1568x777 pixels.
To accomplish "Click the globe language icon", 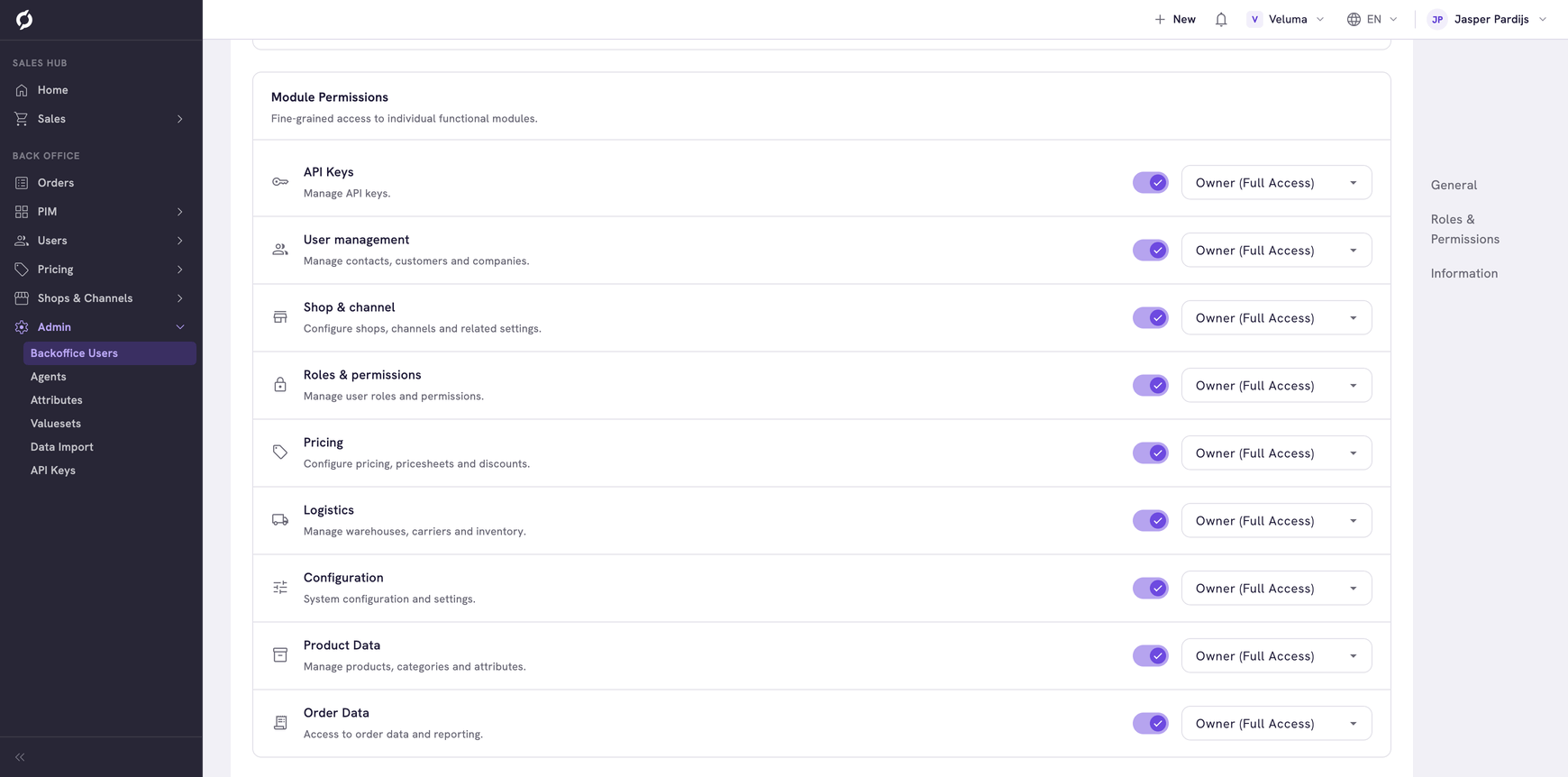I will click(x=1354, y=19).
